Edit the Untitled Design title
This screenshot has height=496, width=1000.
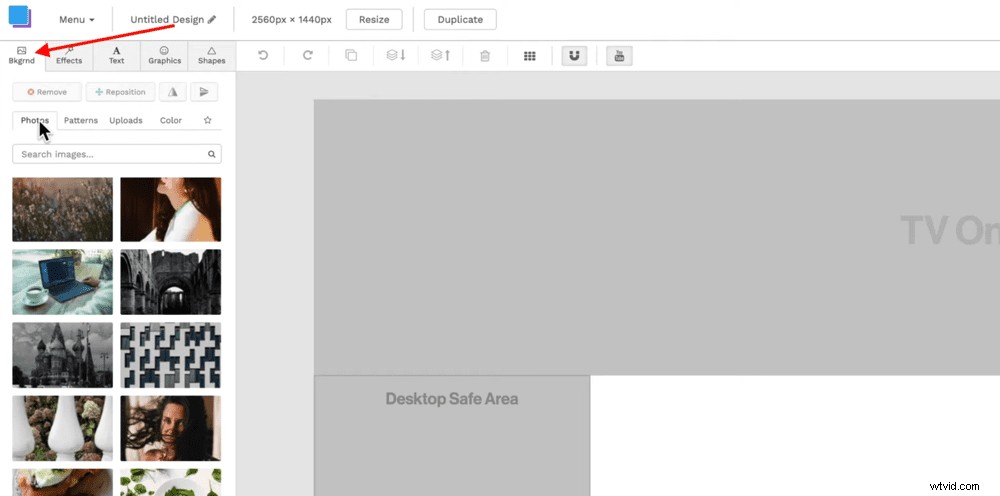tap(173, 20)
